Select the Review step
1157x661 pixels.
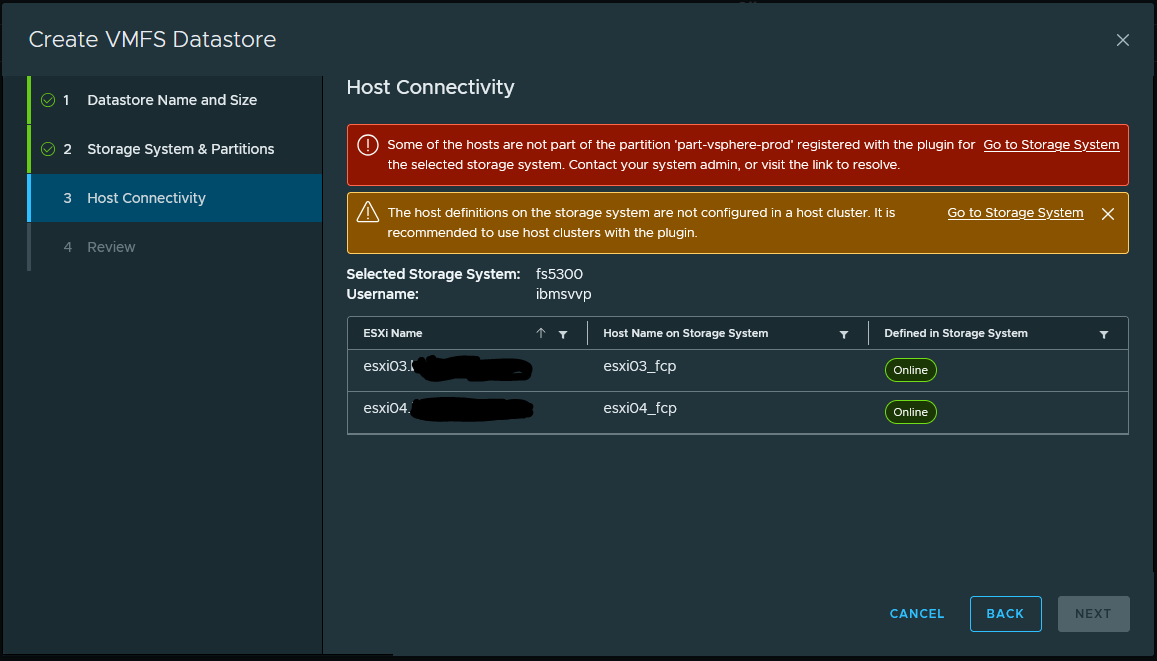(x=111, y=247)
